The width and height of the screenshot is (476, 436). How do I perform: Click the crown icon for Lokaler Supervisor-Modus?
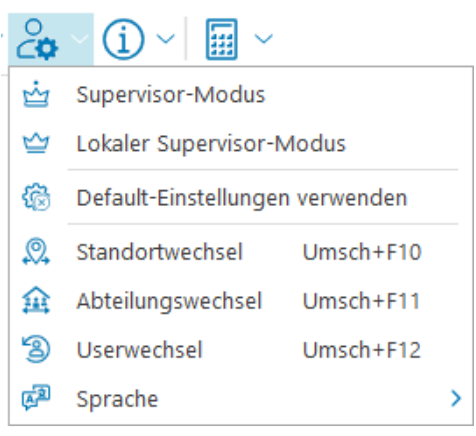36,143
